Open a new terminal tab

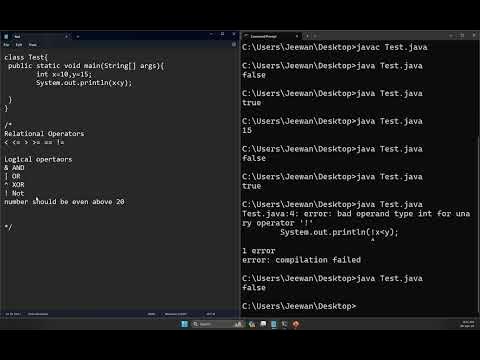[x=307, y=36]
